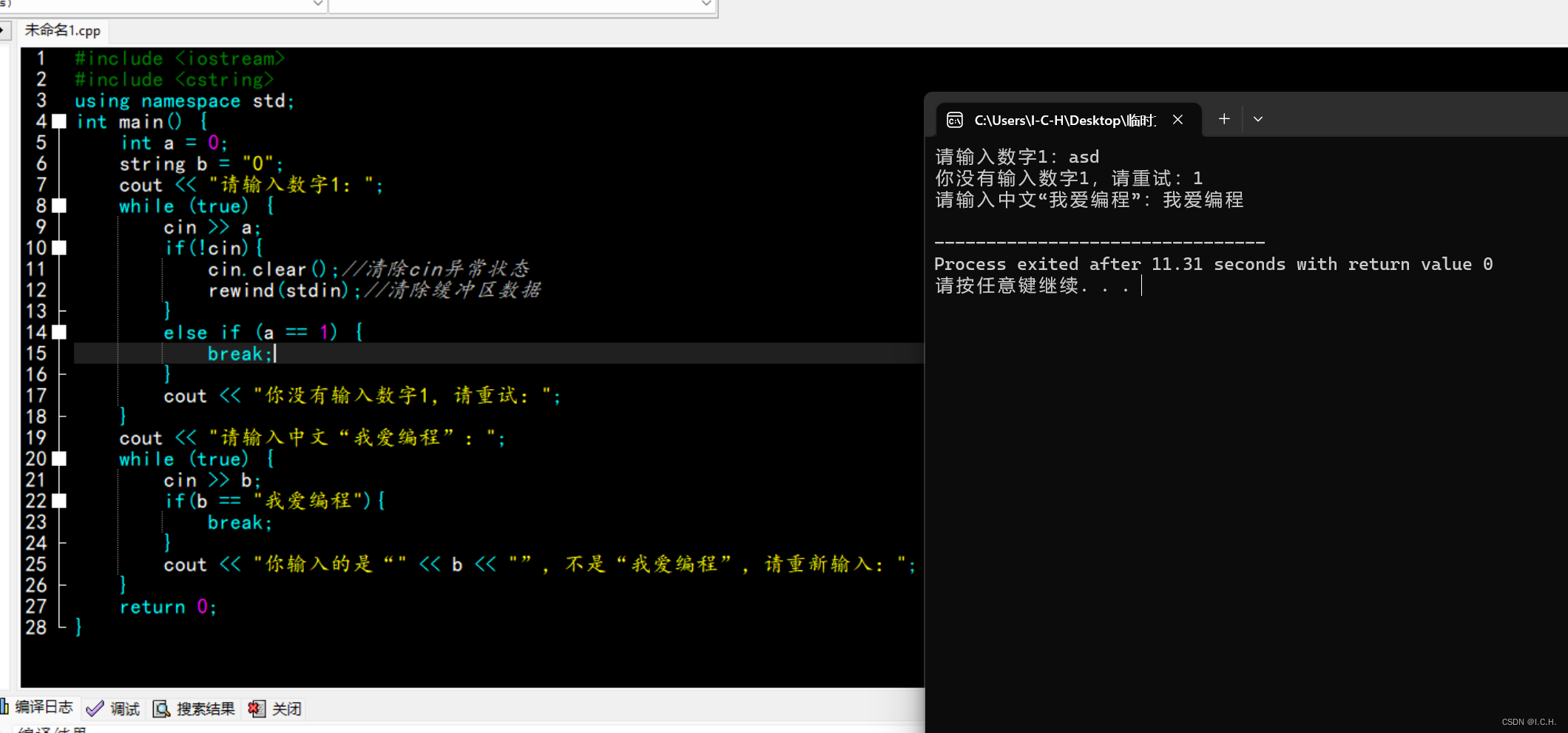Select the 未命名1.cpp editor tab
Image resolution: width=1568 pixels, height=733 pixels.
63,30
